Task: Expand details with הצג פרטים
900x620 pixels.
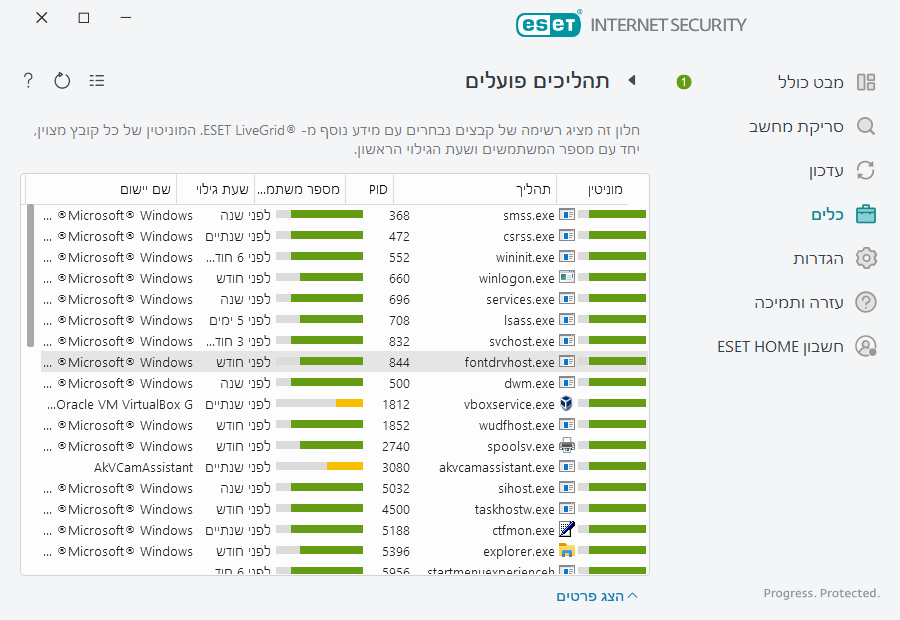Action: [x=597, y=596]
